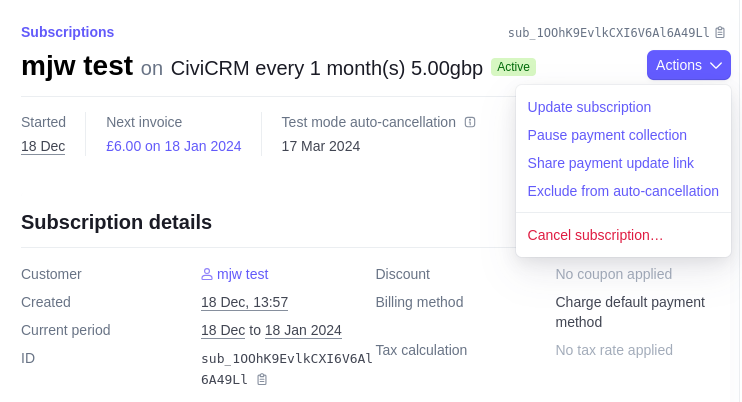Click the mjw test page heading
The image size is (742, 402).
(x=77, y=66)
